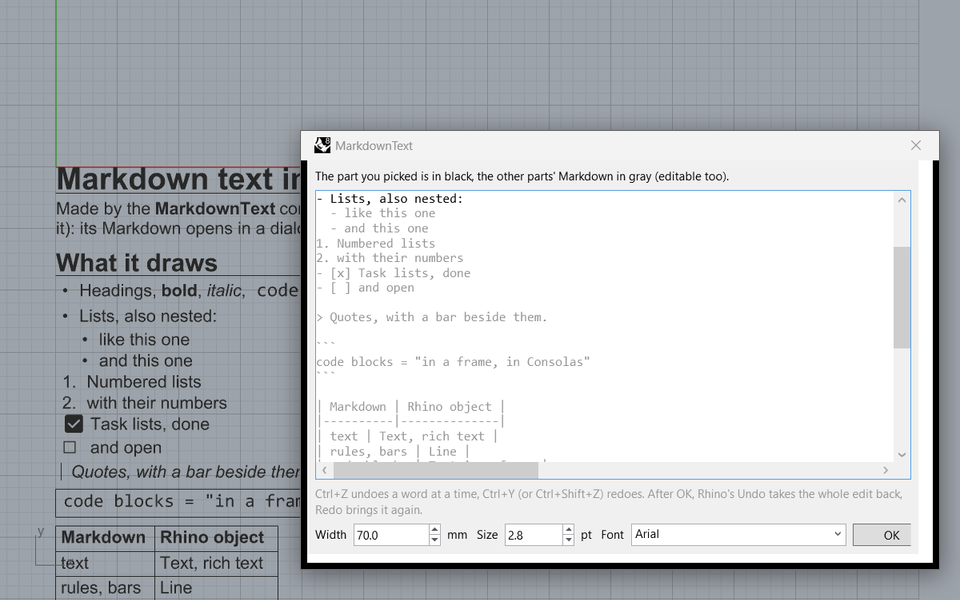Image resolution: width=960 pixels, height=600 pixels.
Task: Pick 'Lists, also nested:' bullet in viewport
Action: coord(148,317)
